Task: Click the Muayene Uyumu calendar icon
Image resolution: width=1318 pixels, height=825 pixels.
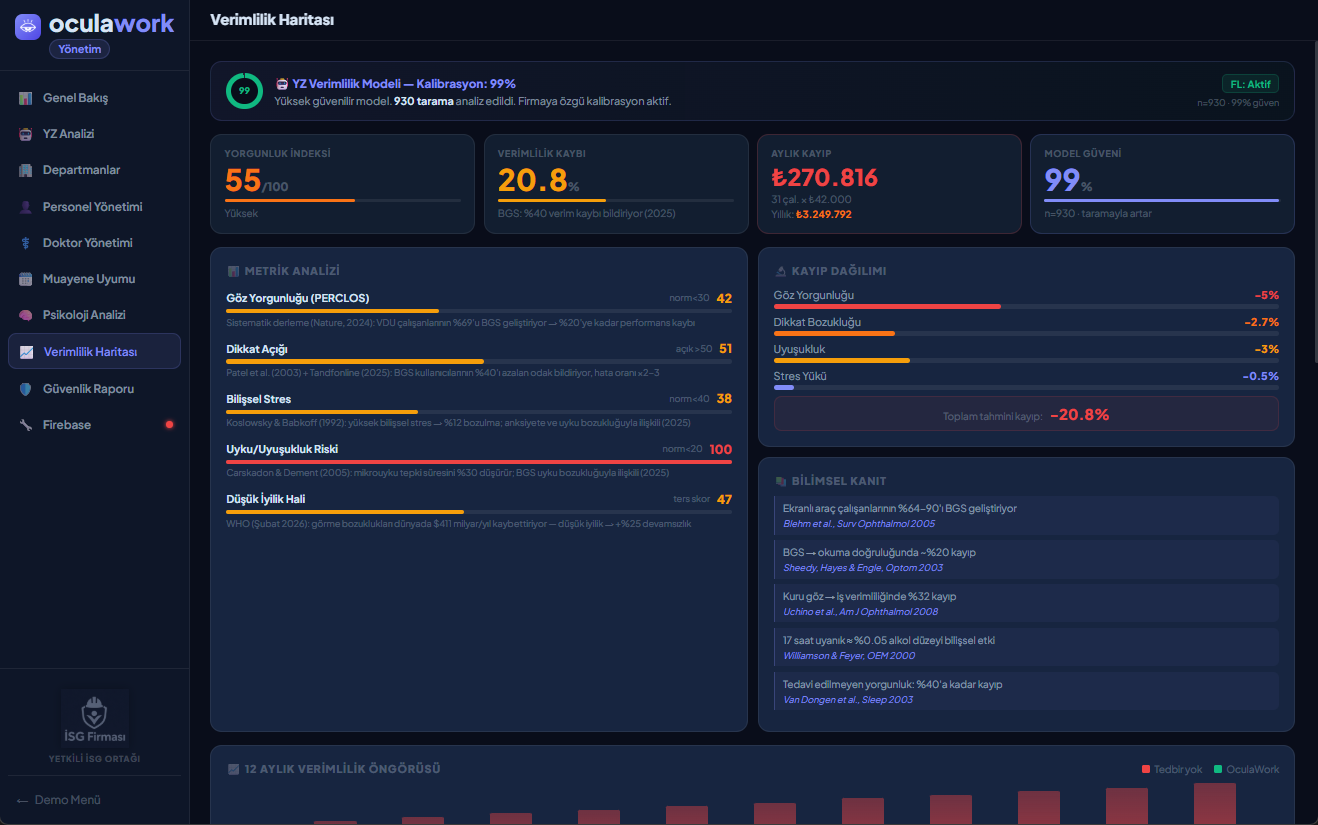Action: tap(25, 279)
